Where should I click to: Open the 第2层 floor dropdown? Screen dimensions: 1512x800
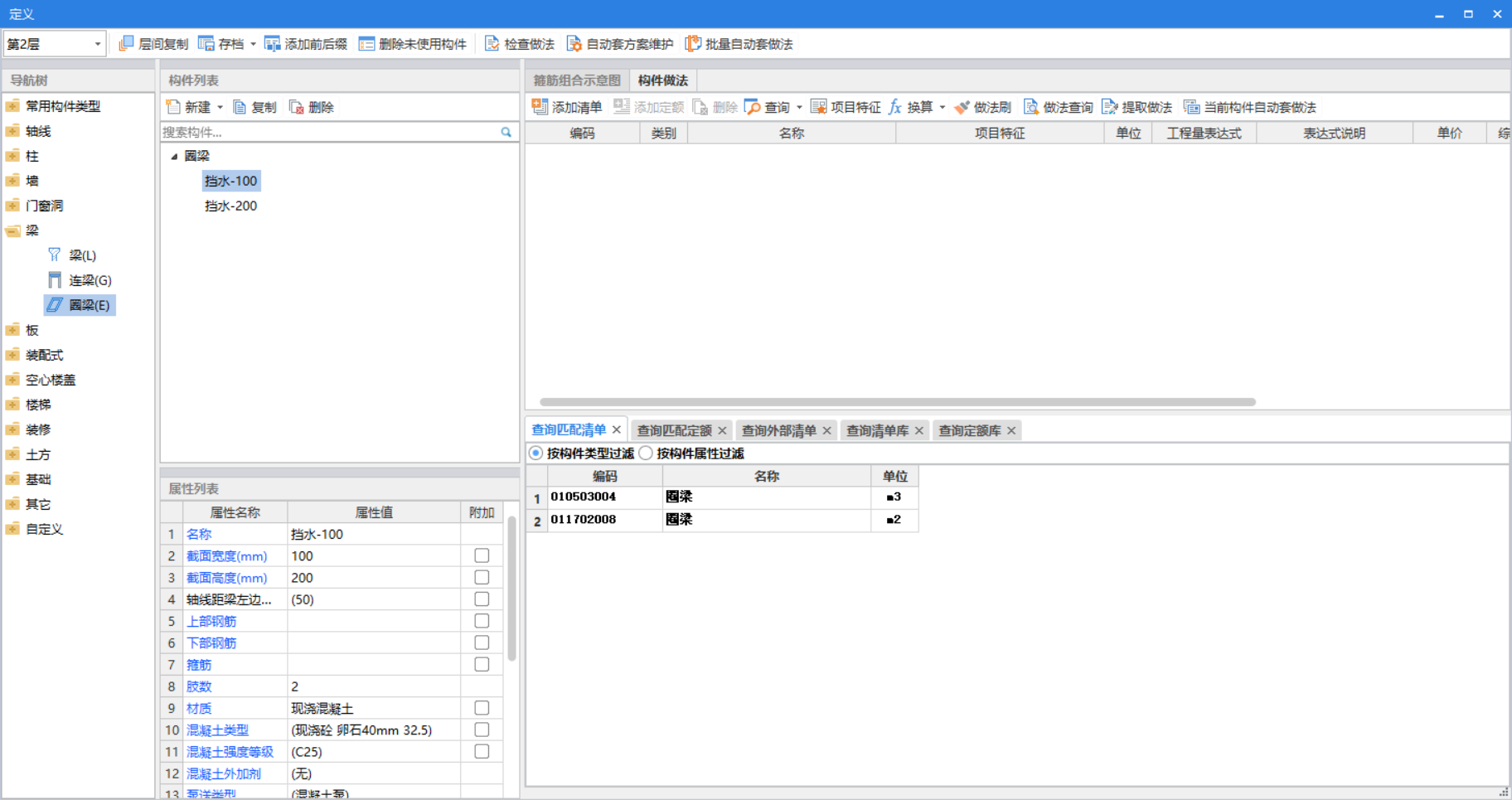coord(97,44)
